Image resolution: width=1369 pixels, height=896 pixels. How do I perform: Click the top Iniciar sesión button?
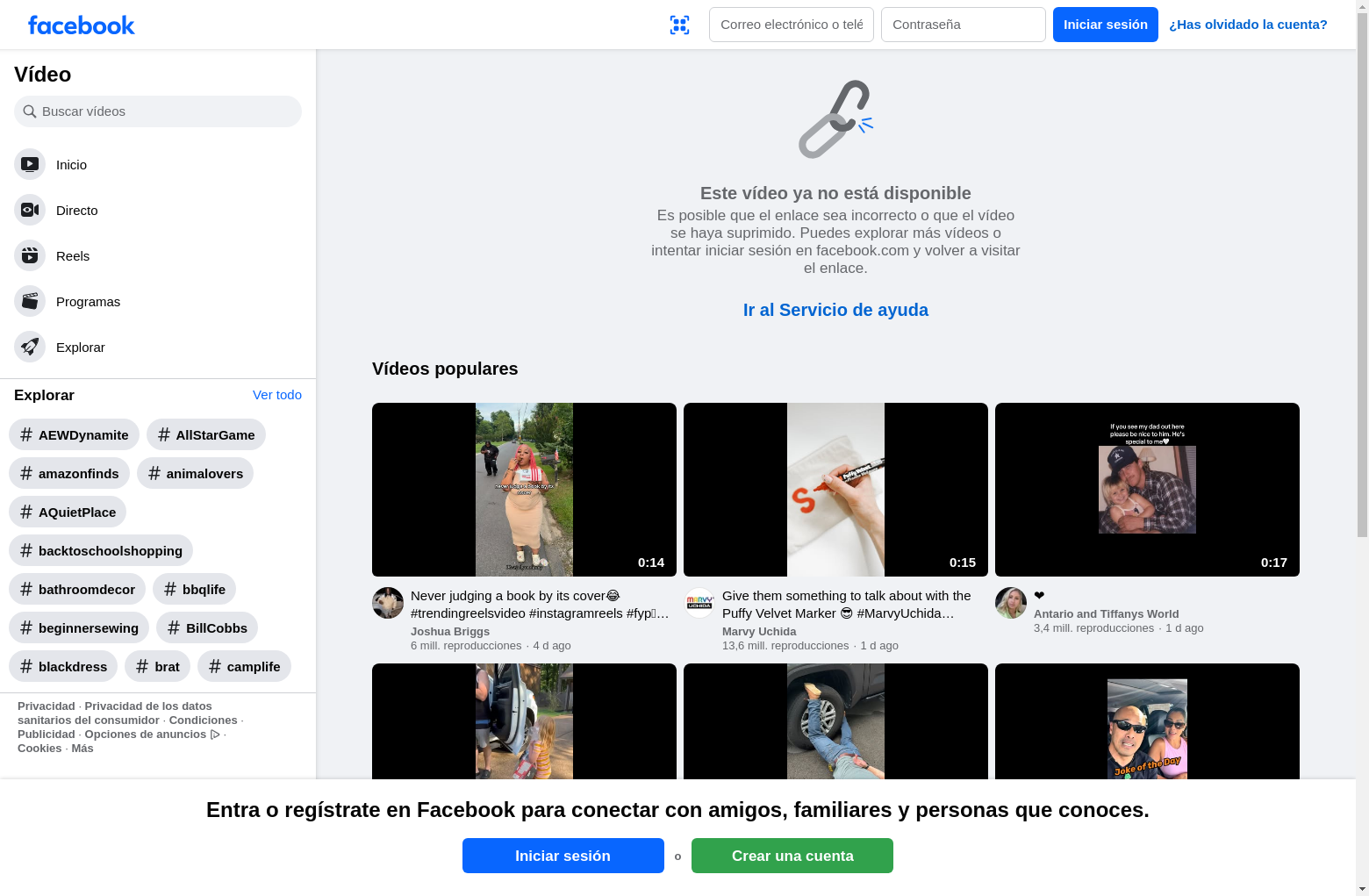tap(1106, 25)
